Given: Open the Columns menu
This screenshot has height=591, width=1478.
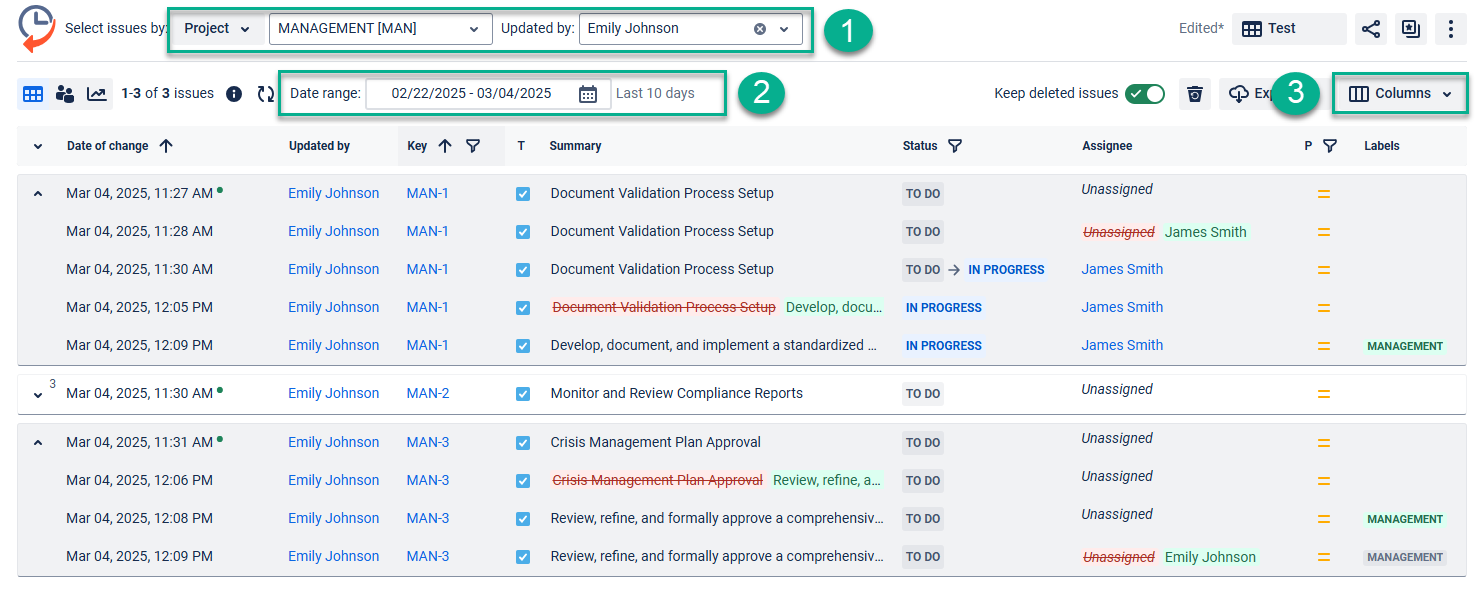Looking at the screenshot, I should (x=1400, y=94).
